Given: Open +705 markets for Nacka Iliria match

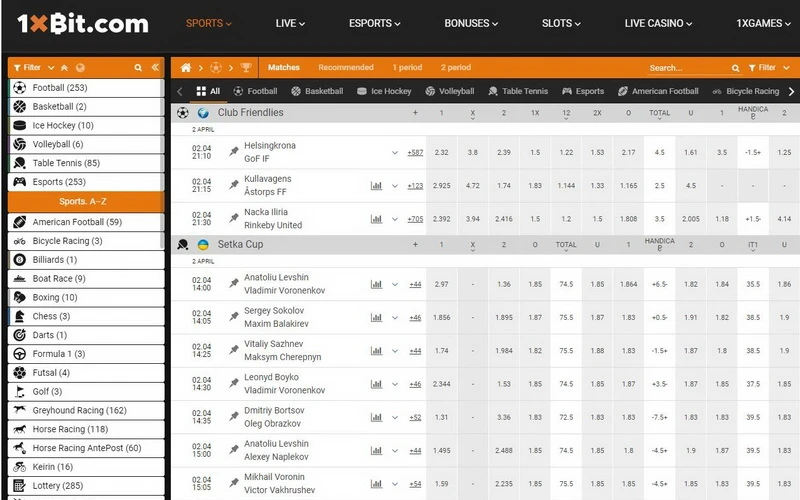Looking at the screenshot, I should pyautogui.click(x=415, y=219).
